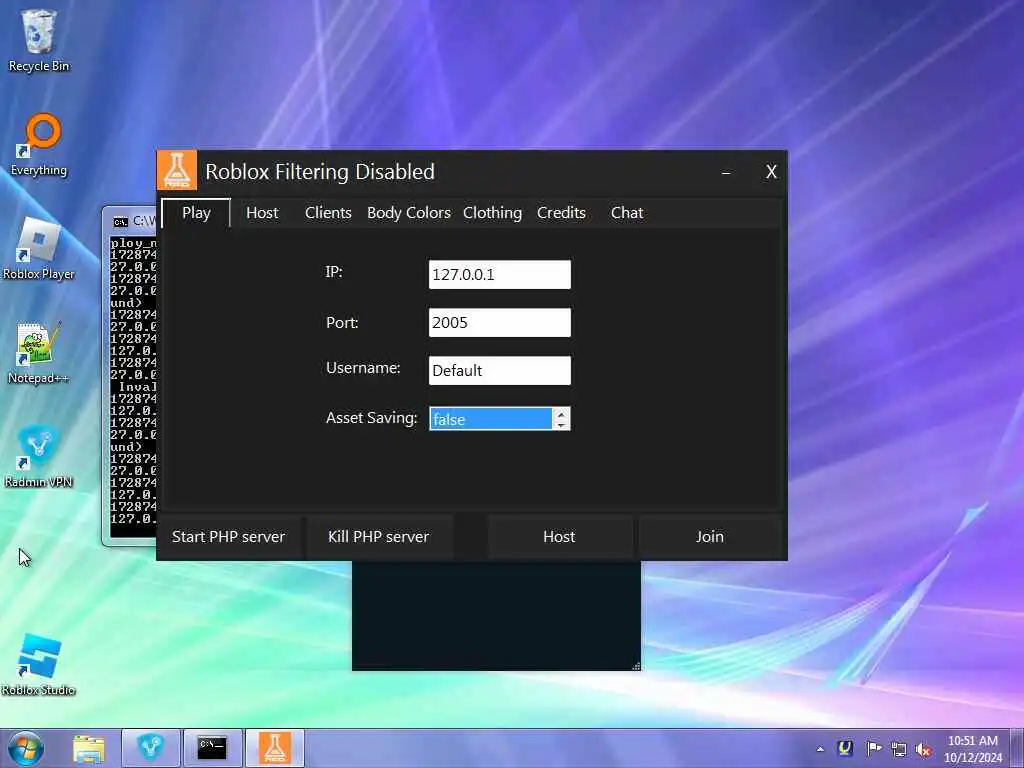Click the Username field showing Default
The width and height of the screenshot is (1024, 768).
500,370
